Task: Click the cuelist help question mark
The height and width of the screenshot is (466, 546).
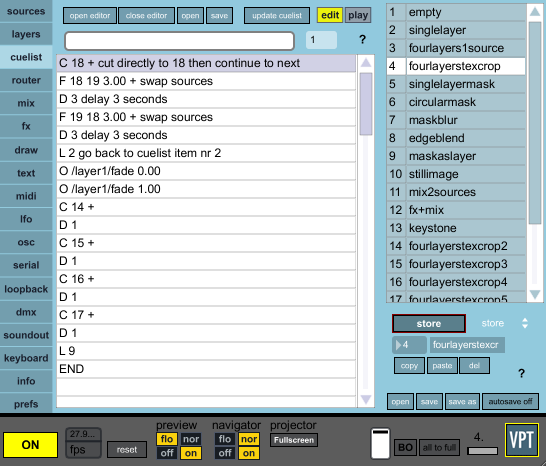Action: coord(362,40)
